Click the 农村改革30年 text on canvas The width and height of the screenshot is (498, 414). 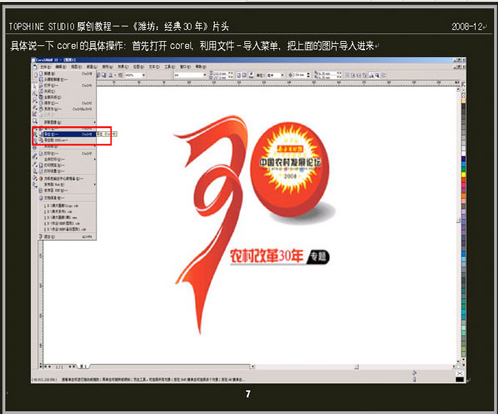click(266, 256)
